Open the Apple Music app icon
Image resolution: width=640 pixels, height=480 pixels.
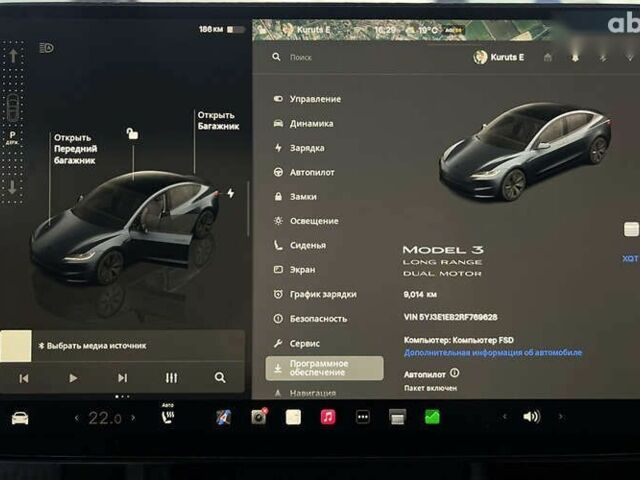[328, 417]
